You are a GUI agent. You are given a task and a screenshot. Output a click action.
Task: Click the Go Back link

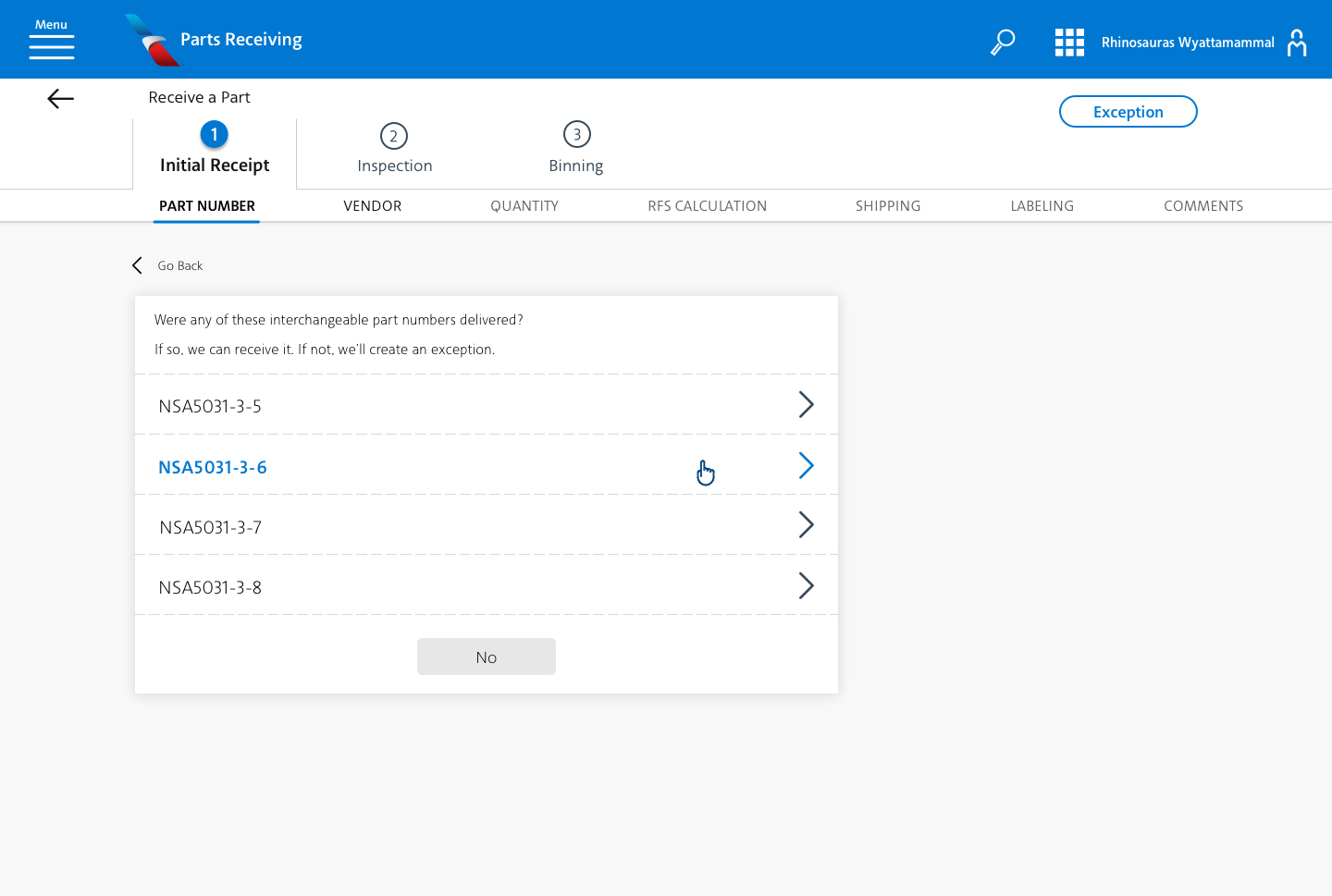click(180, 265)
